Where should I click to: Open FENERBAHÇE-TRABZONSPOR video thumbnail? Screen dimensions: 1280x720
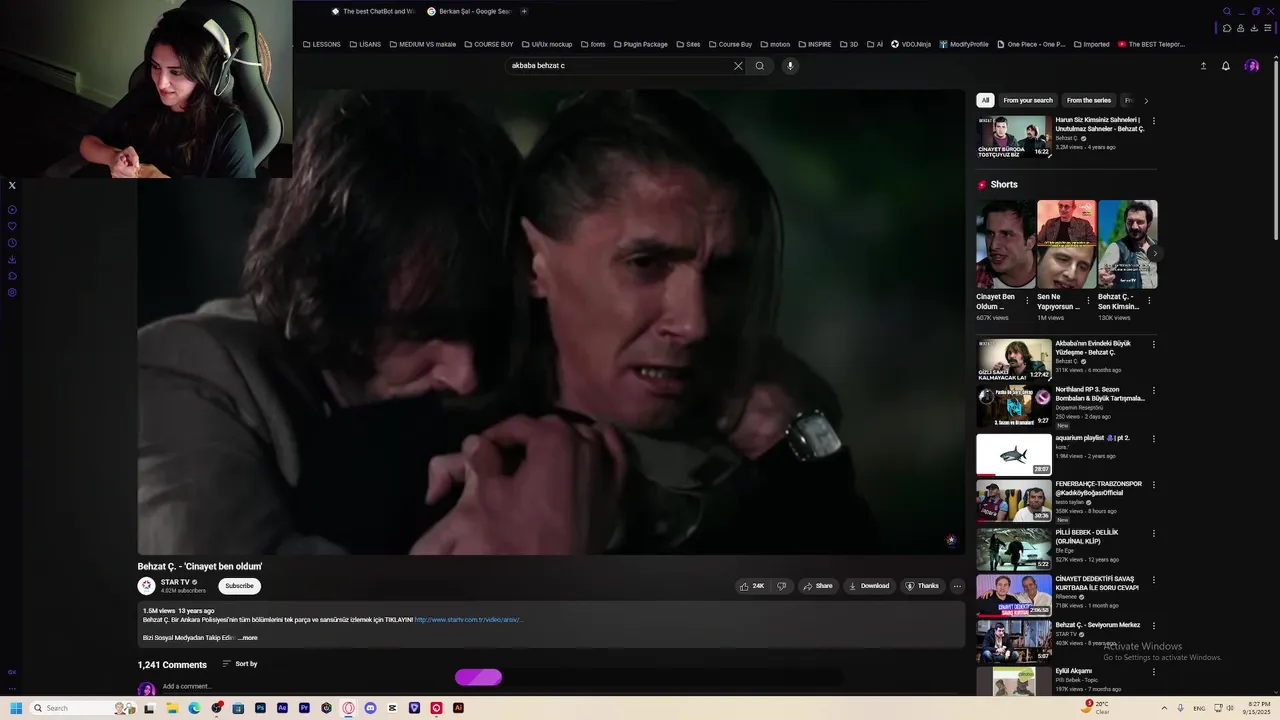[1014, 501]
